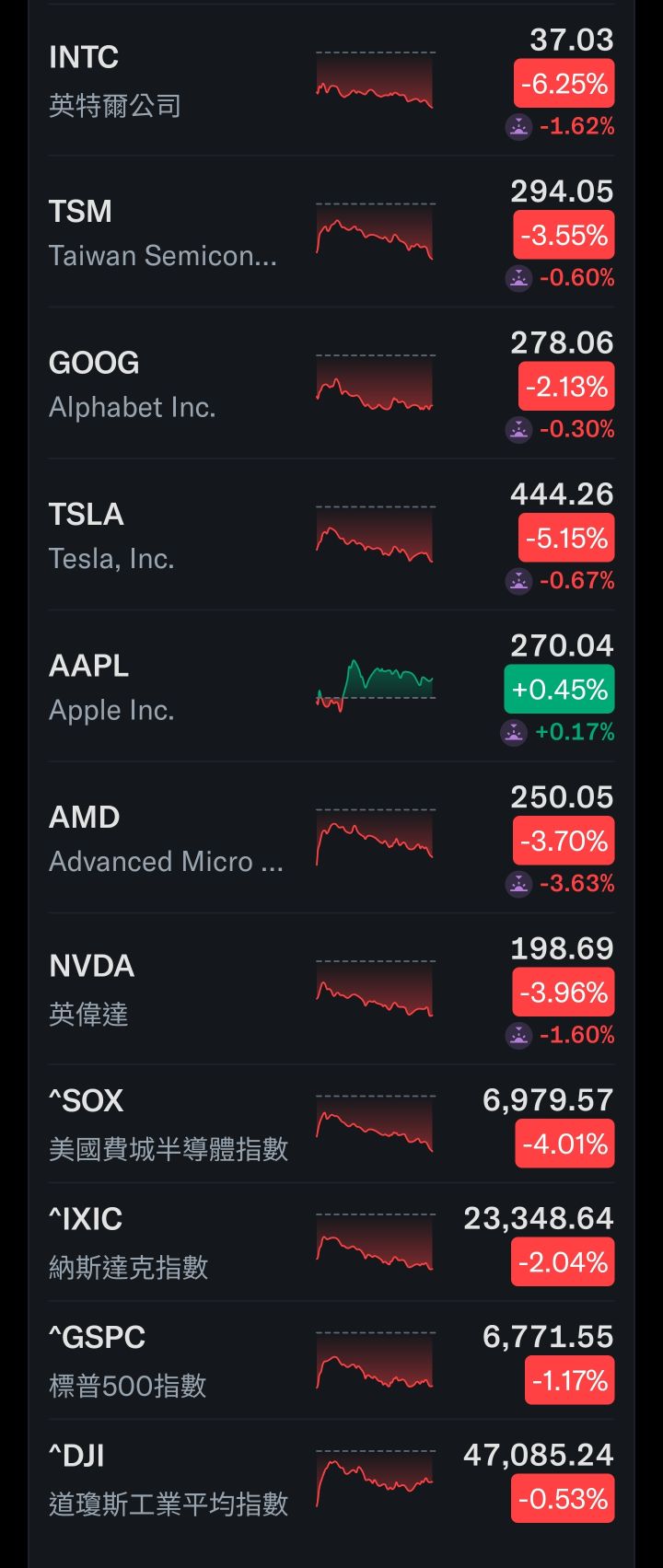Open the ^GSPC S&P 500 index entry

pyautogui.click(x=127, y=1360)
